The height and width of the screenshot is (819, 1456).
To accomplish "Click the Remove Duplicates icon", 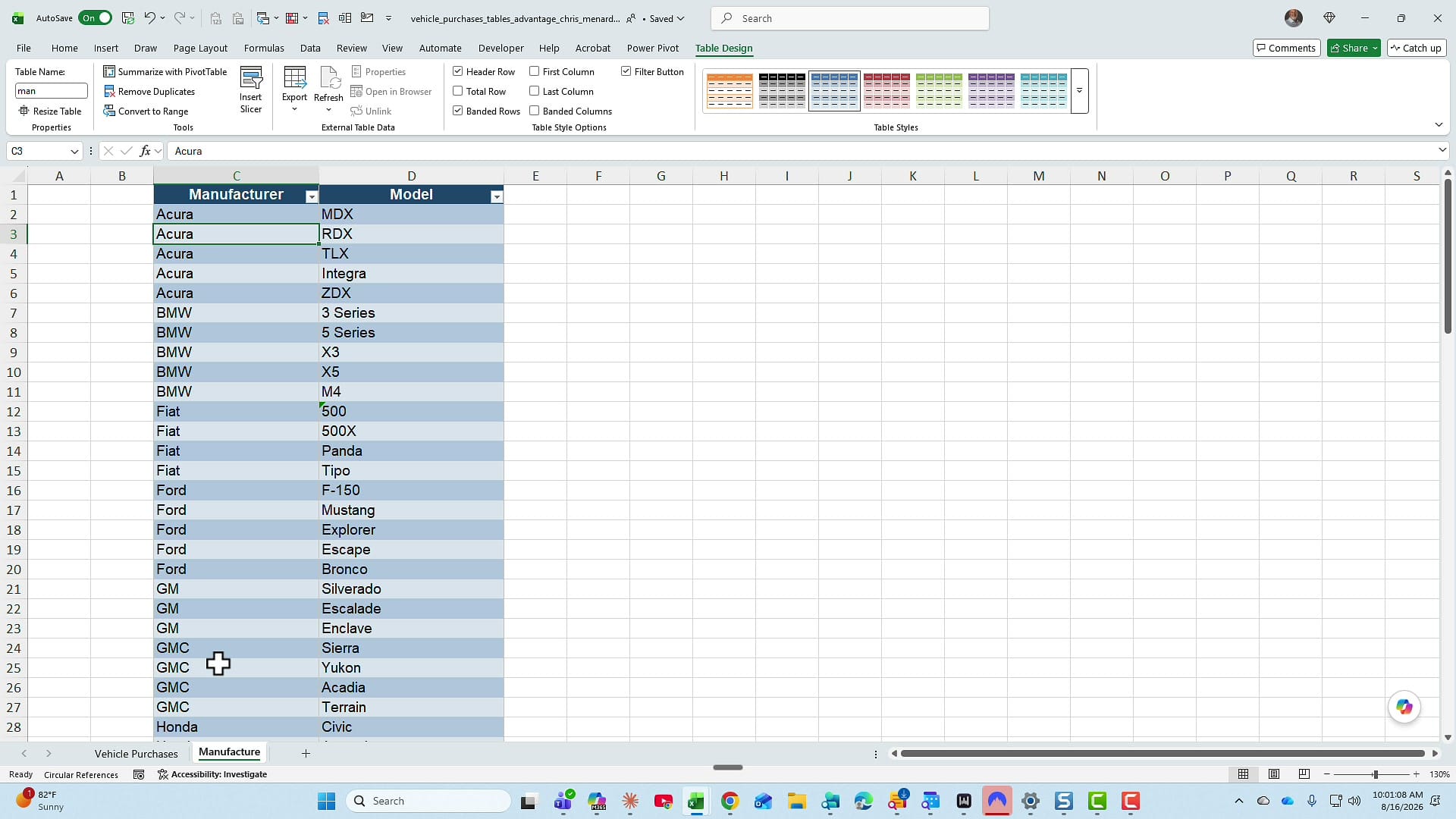I will (109, 91).
